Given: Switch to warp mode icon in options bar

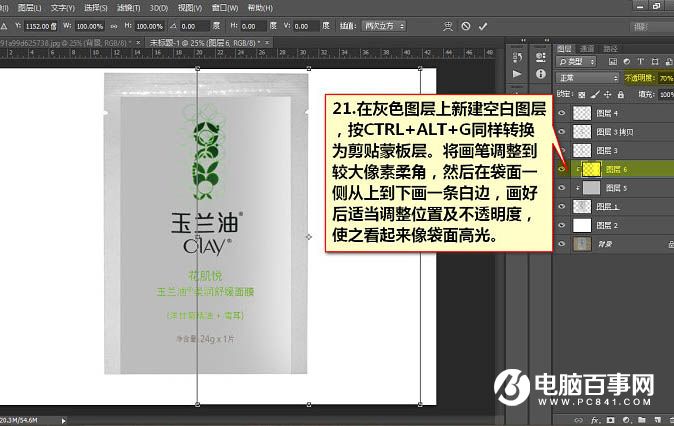Looking at the screenshot, I should (x=448, y=26).
